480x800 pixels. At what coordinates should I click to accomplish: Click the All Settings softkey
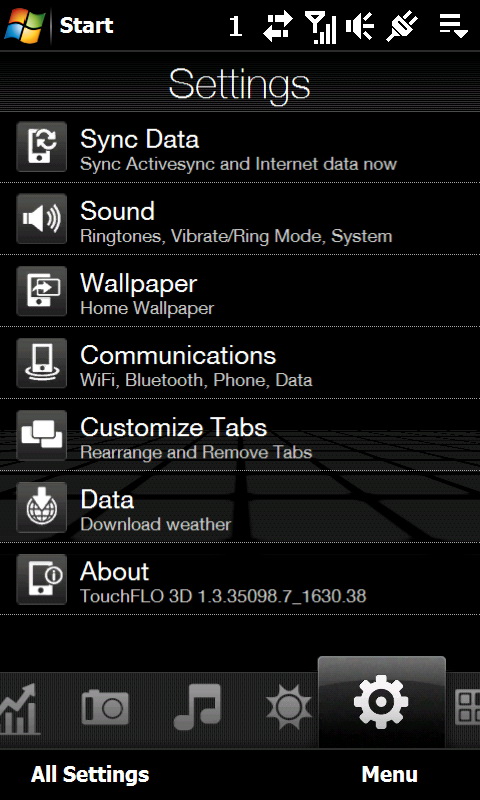point(90,774)
